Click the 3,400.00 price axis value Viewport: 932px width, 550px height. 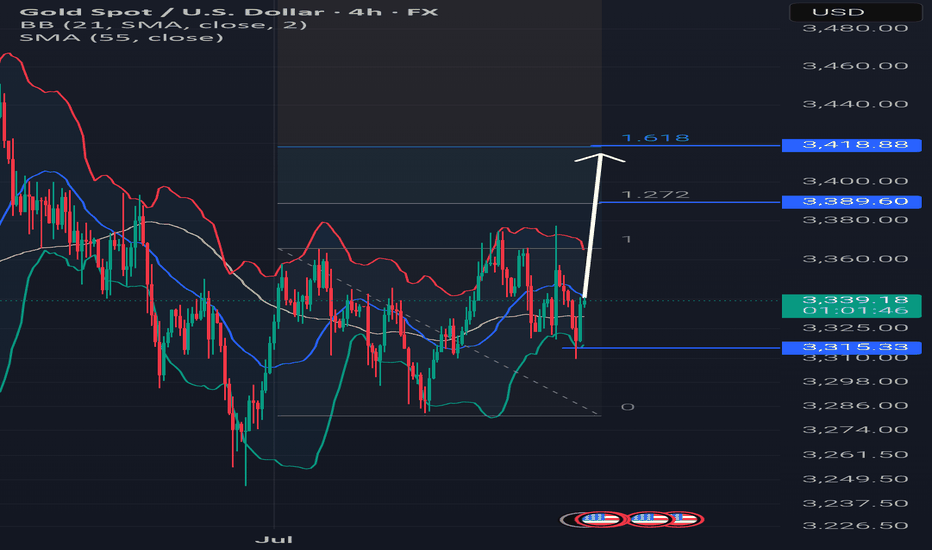pos(855,181)
